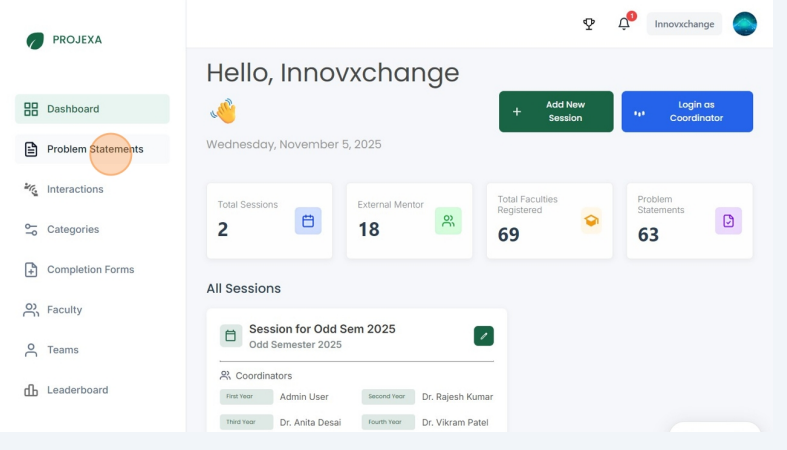The image size is (787, 450).
Task: Open Completion Forms from sidebar
Action: (x=90, y=269)
